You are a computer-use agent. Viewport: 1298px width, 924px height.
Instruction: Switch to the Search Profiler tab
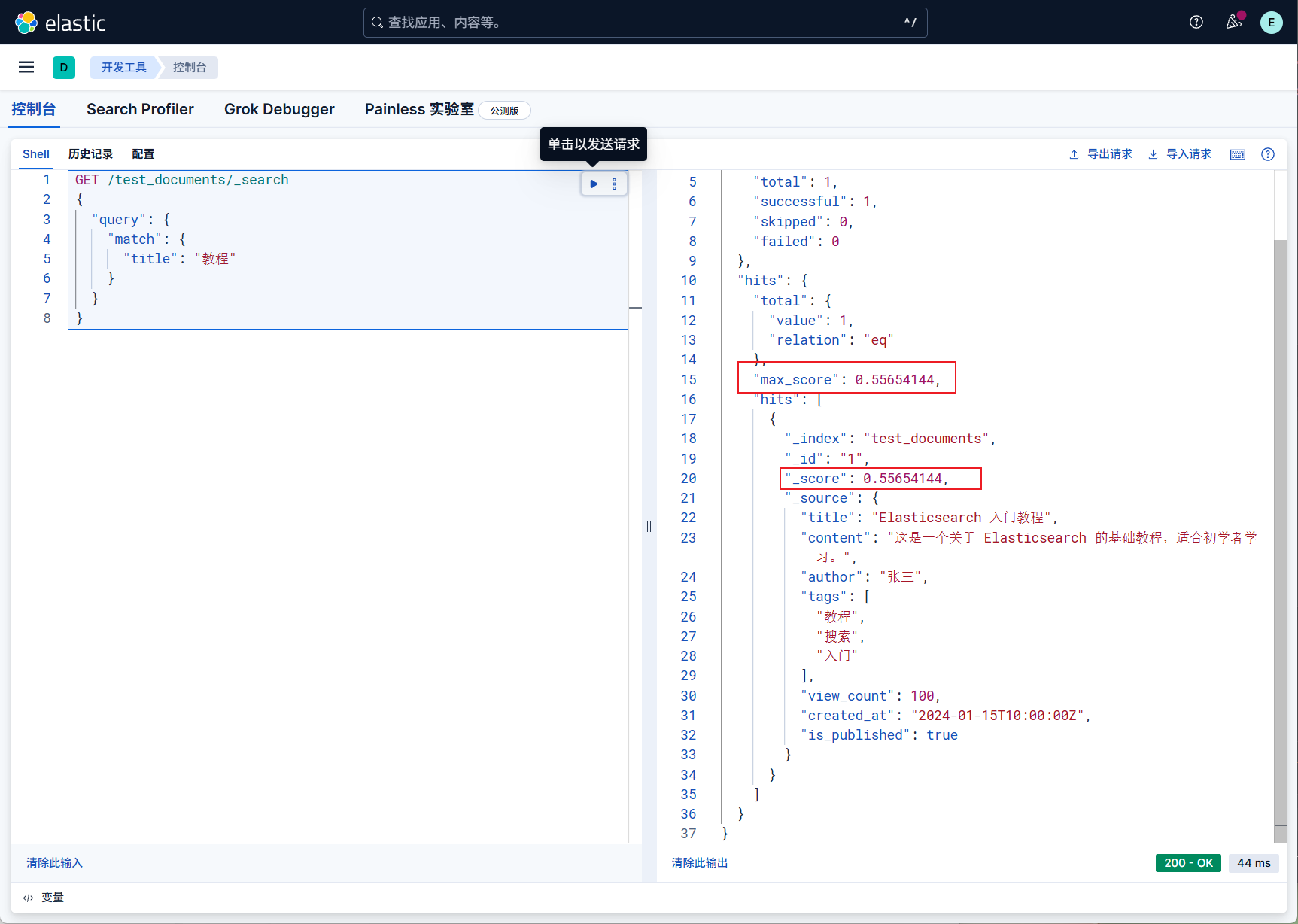click(140, 109)
